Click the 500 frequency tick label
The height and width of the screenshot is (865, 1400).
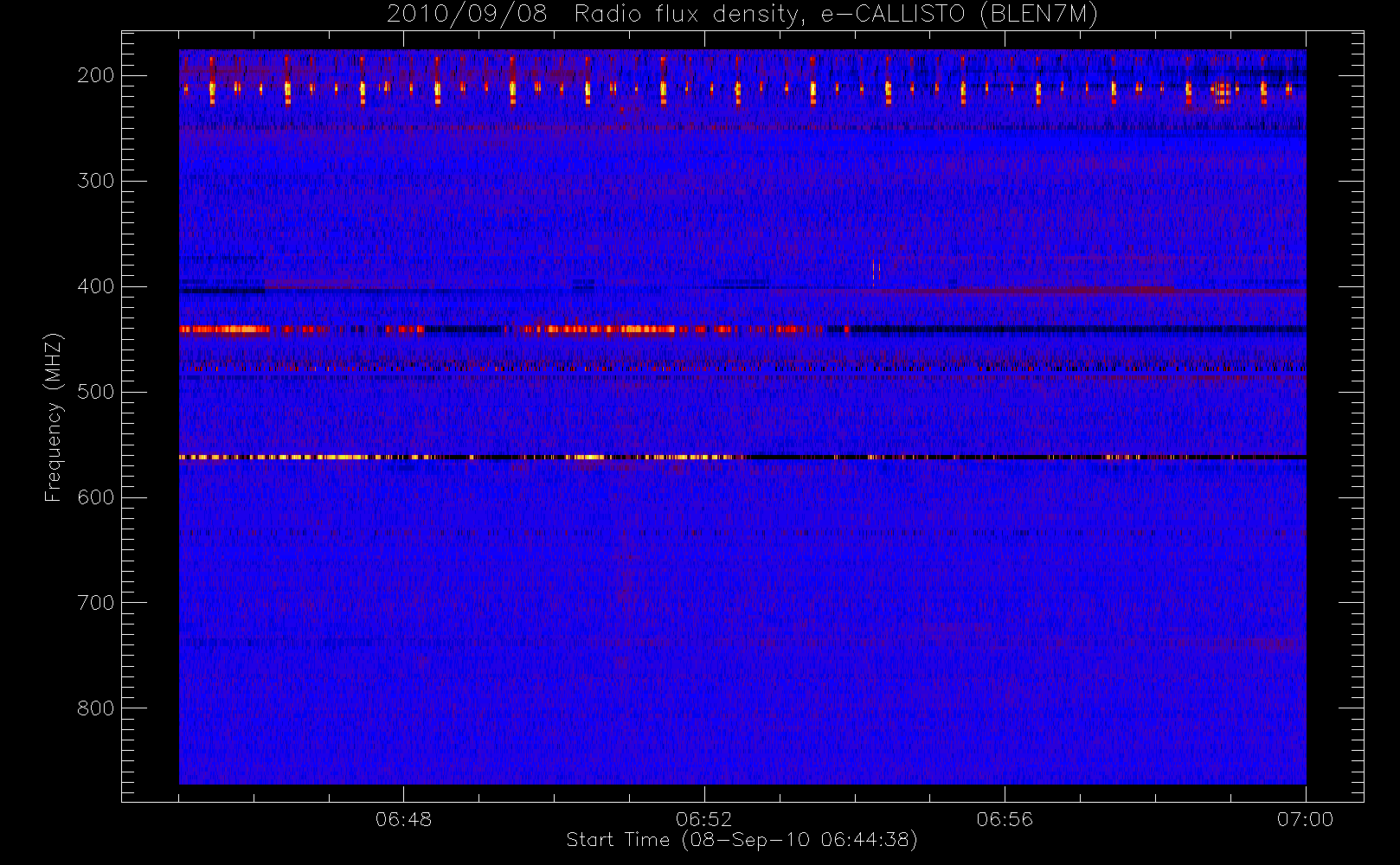96,392
